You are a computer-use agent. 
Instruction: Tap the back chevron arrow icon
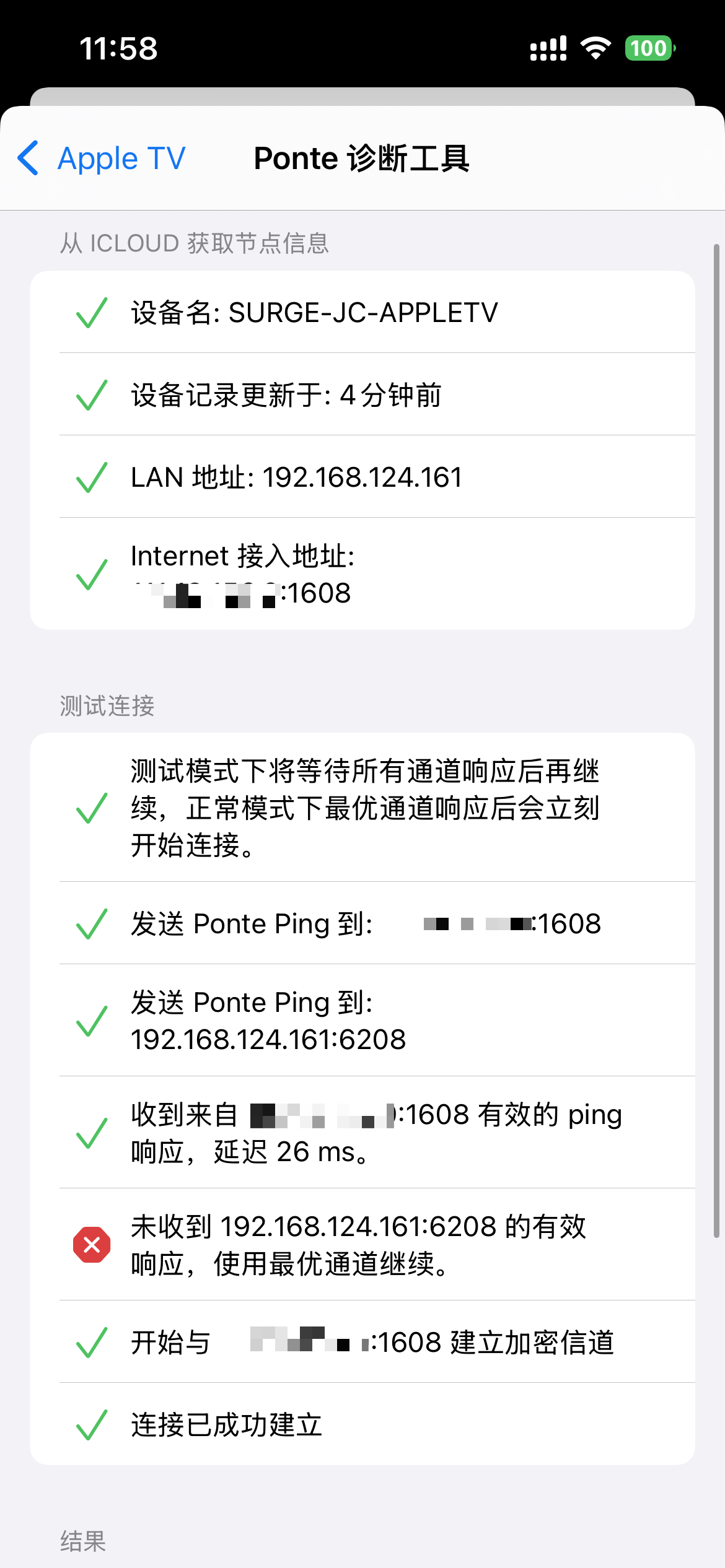(x=29, y=158)
